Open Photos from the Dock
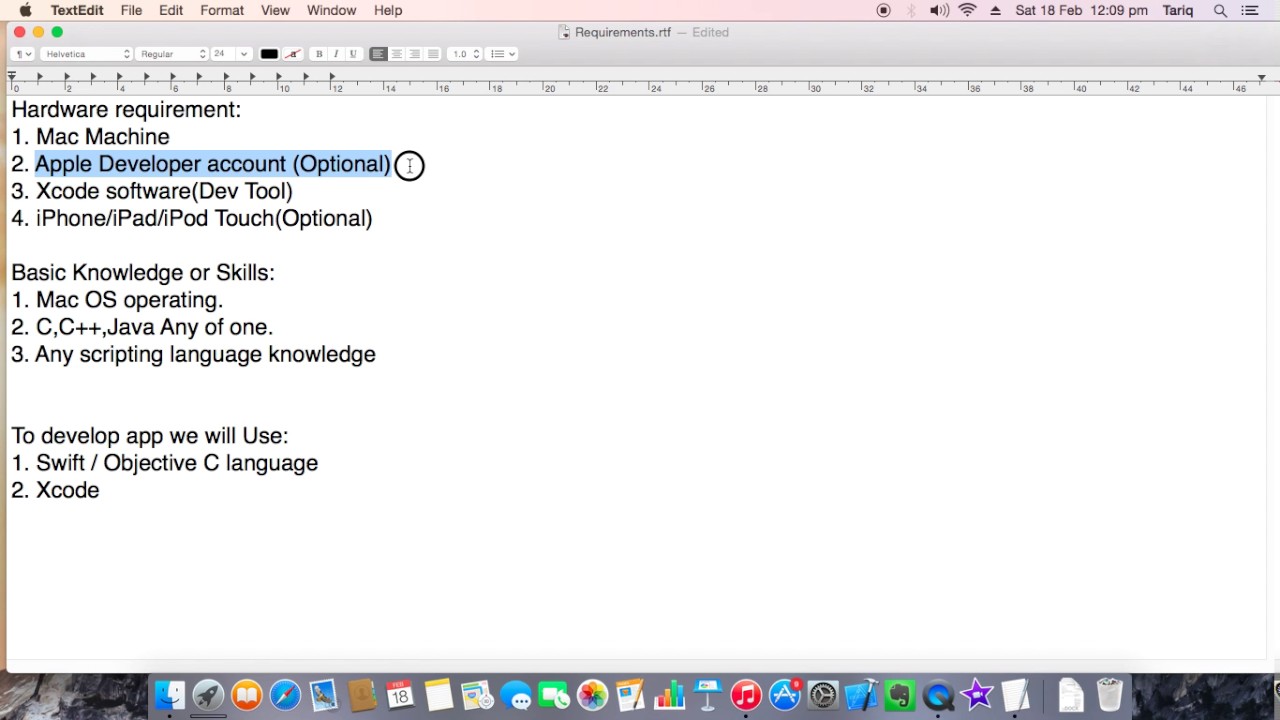The image size is (1280, 720). tap(592, 695)
